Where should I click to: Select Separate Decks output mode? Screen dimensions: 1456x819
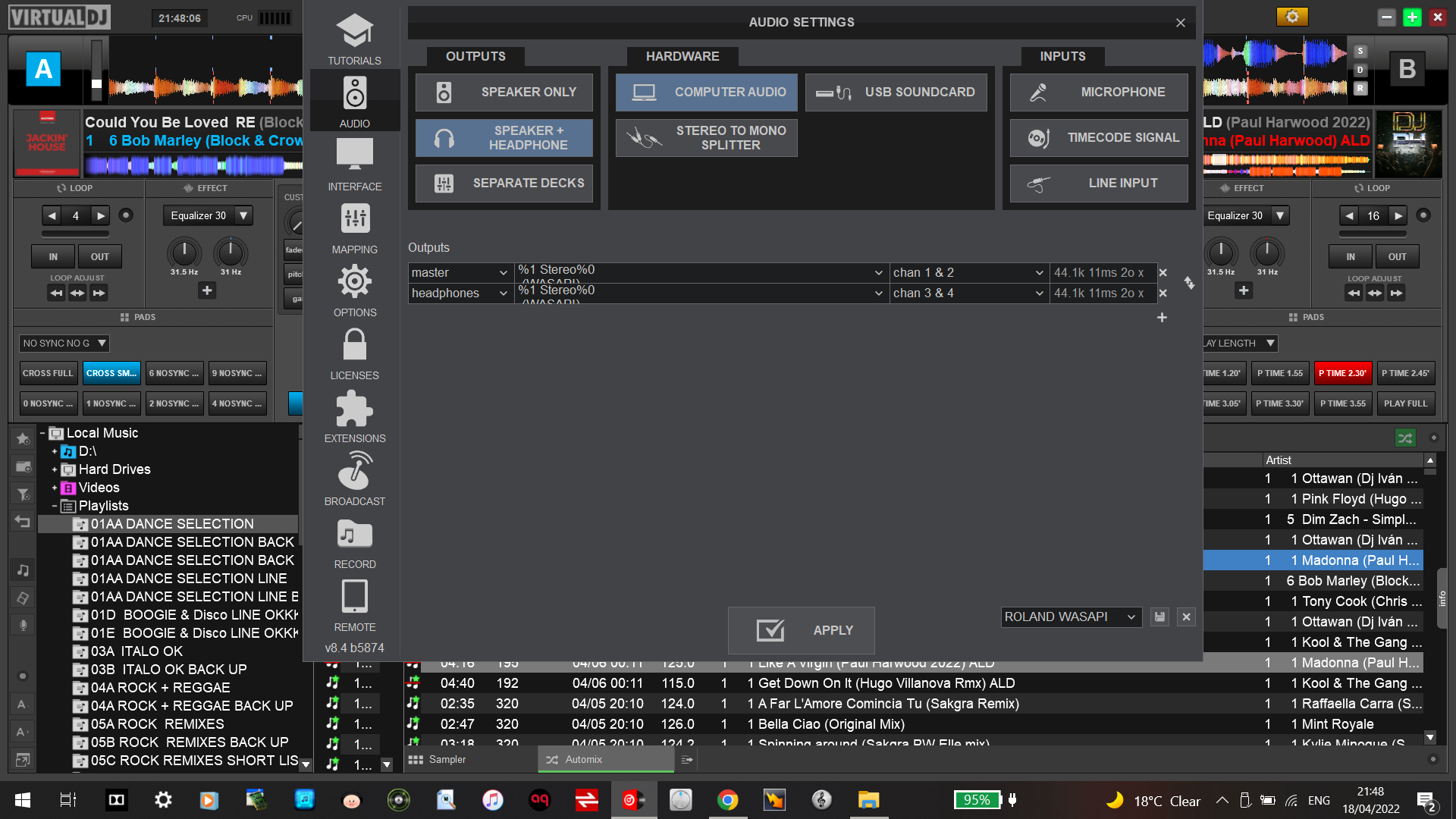(504, 184)
